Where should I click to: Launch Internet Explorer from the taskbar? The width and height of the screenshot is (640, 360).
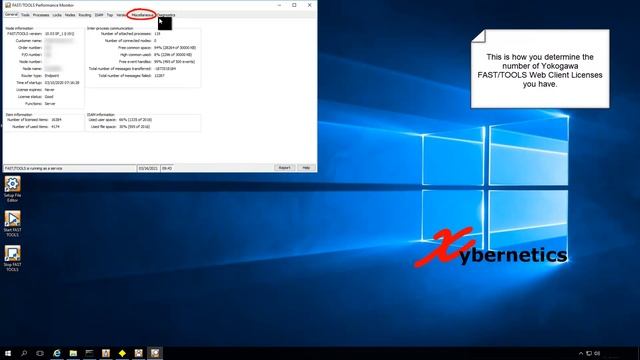pos(57,353)
